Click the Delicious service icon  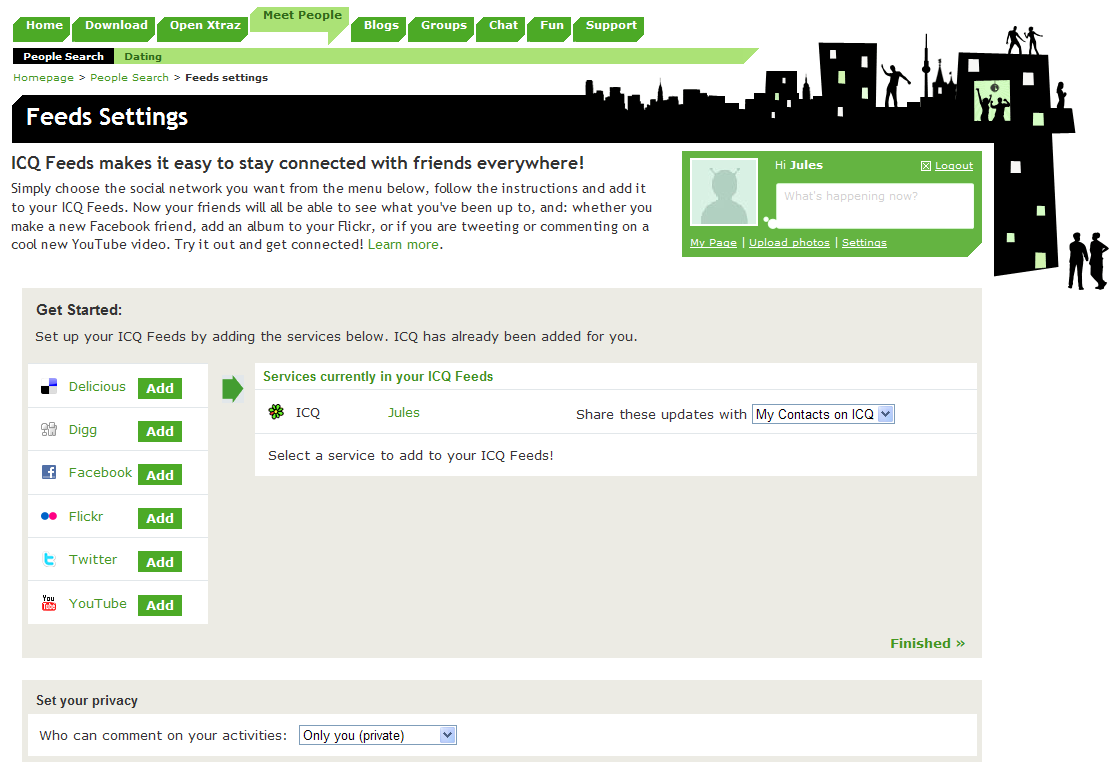pyautogui.click(x=49, y=387)
